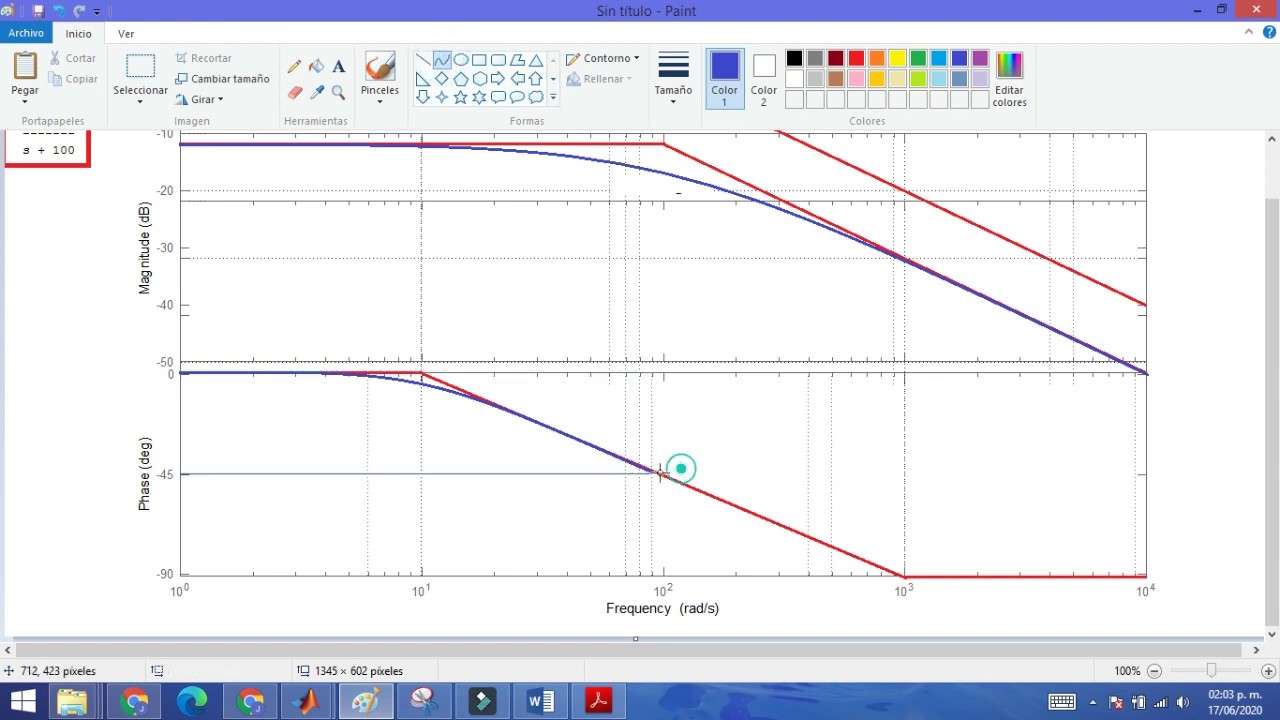
Task: Click the Save icon in title bar
Action: (x=38, y=11)
